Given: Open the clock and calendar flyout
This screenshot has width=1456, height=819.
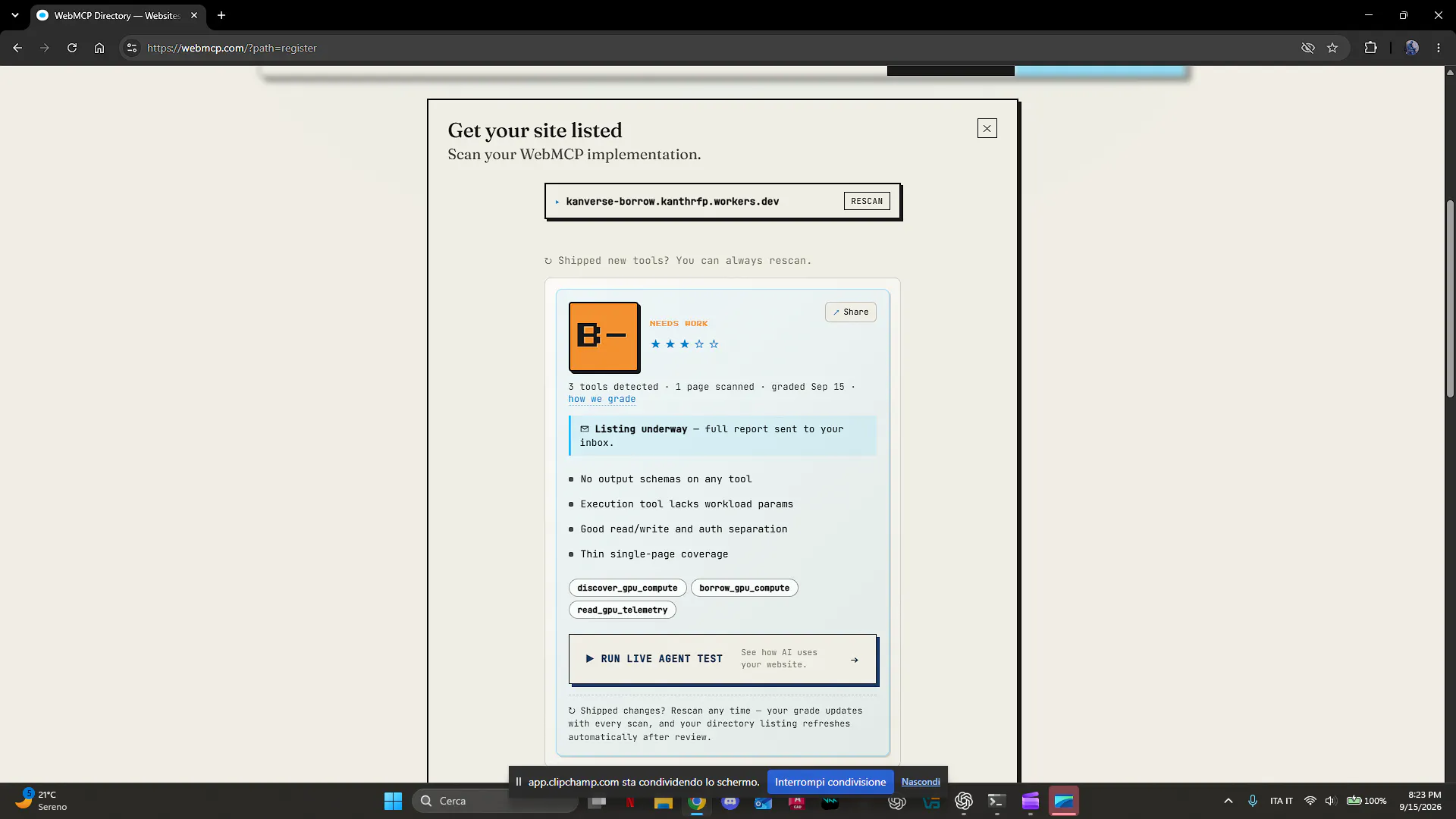Looking at the screenshot, I should pyautogui.click(x=1420, y=801).
